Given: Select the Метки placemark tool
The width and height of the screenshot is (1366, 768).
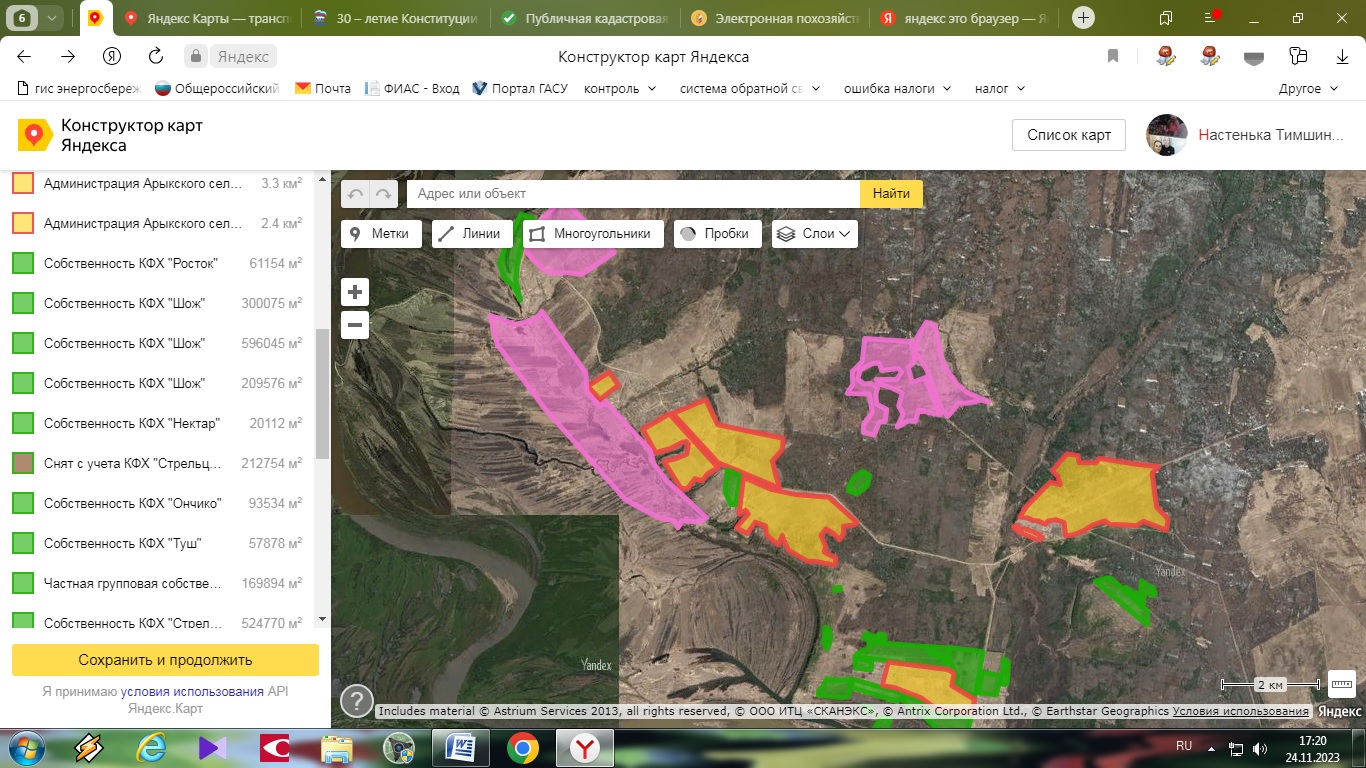Looking at the screenshot, I should pyautogui.click(x=381, y=234).
